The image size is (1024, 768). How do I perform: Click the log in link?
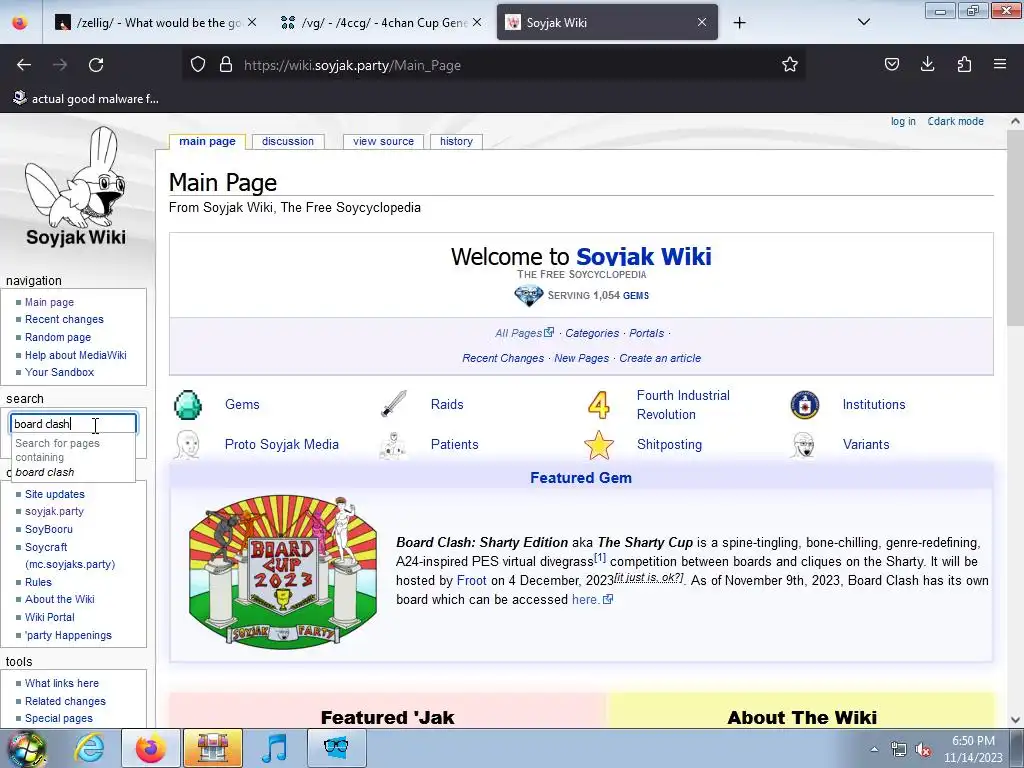point(903,121)
